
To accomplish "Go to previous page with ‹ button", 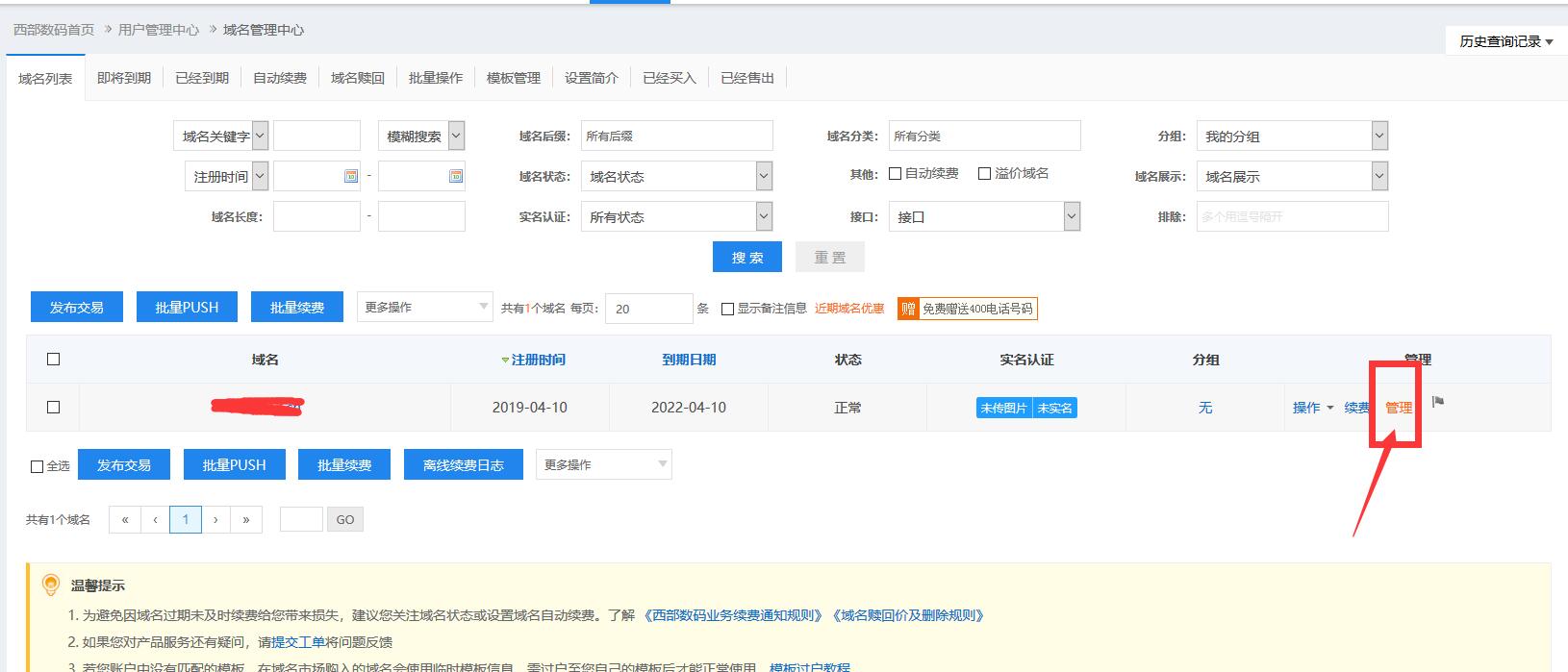I will [x=155, y=519].
